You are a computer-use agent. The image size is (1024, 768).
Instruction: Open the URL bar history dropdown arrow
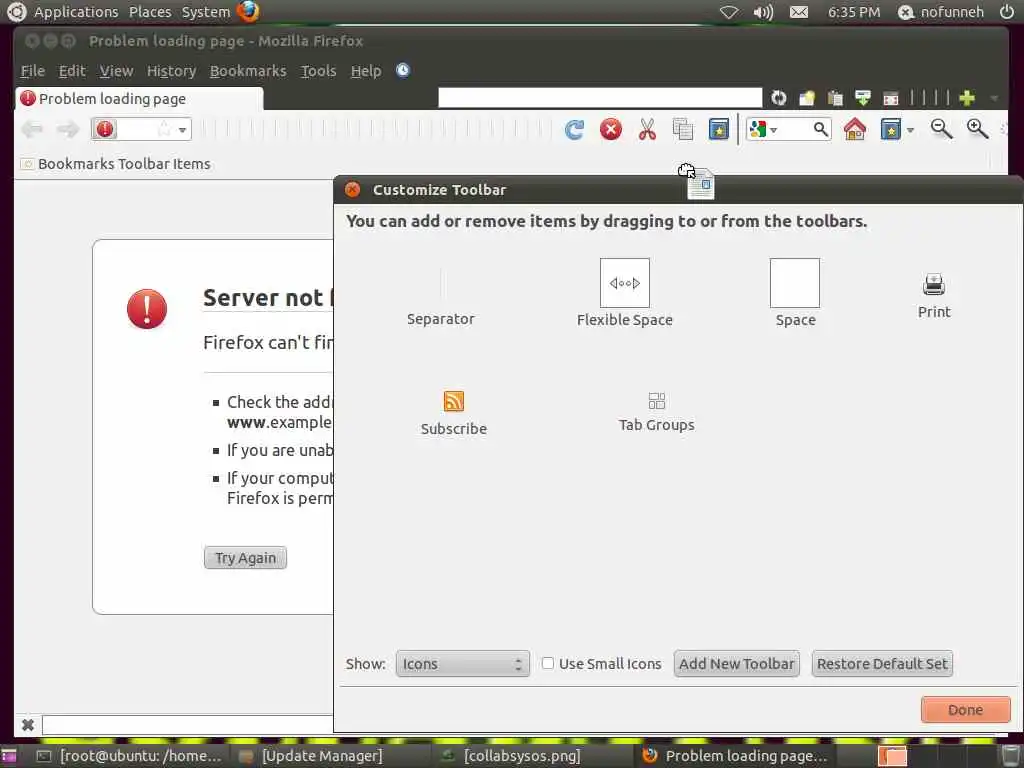point(182,130)
